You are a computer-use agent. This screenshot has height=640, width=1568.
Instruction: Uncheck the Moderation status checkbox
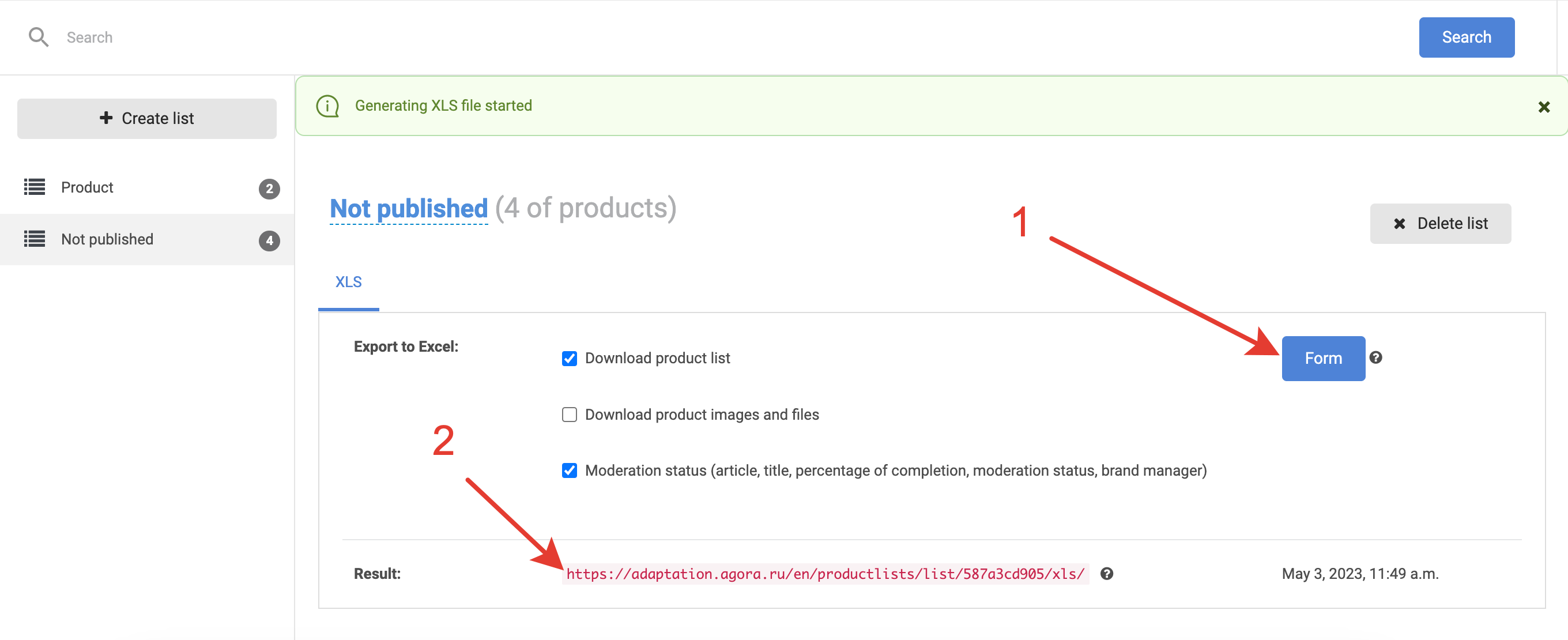pyautogui.click(x=569, y=470)
